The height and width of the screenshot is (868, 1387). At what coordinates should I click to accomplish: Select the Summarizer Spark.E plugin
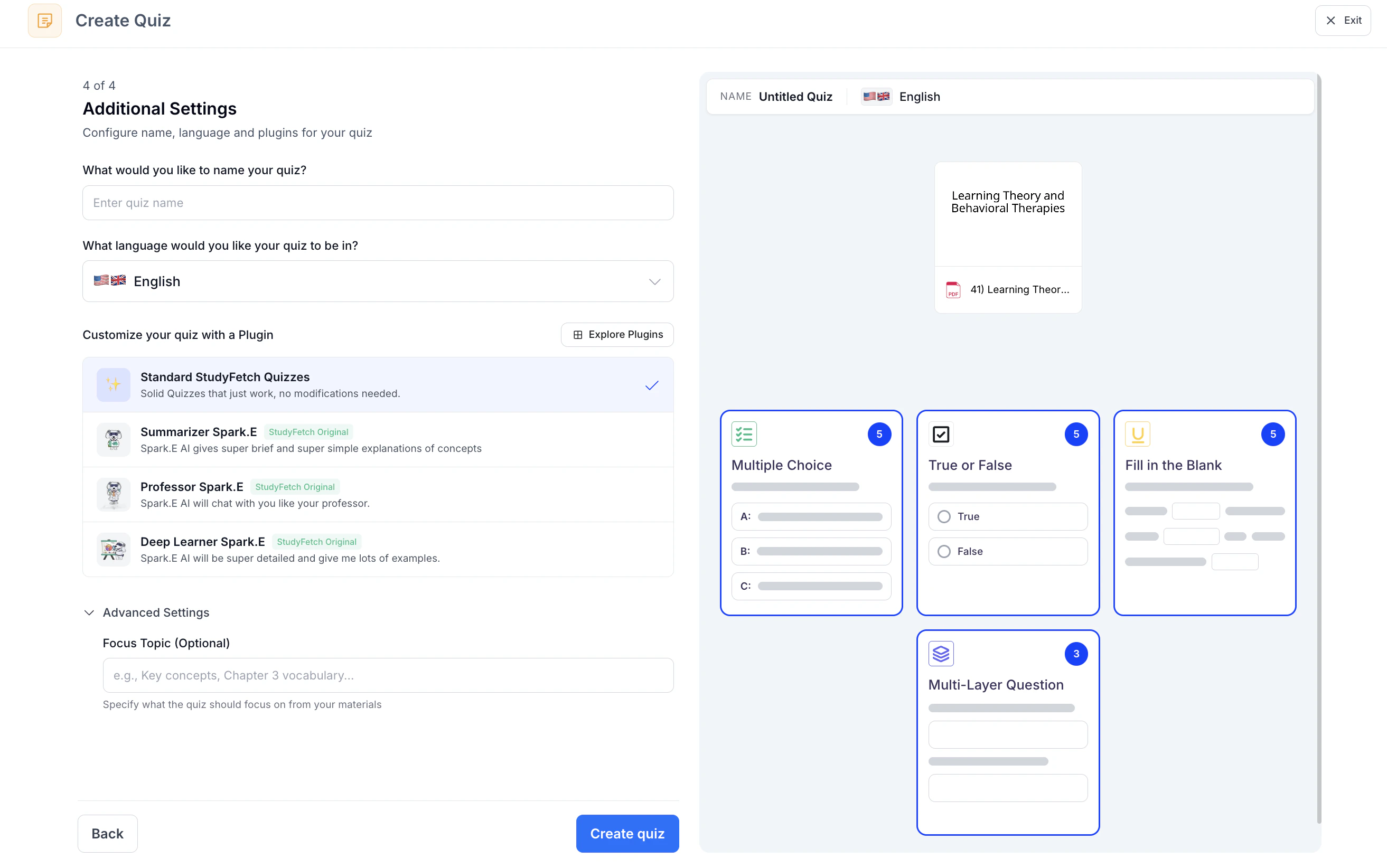(378, 440)
